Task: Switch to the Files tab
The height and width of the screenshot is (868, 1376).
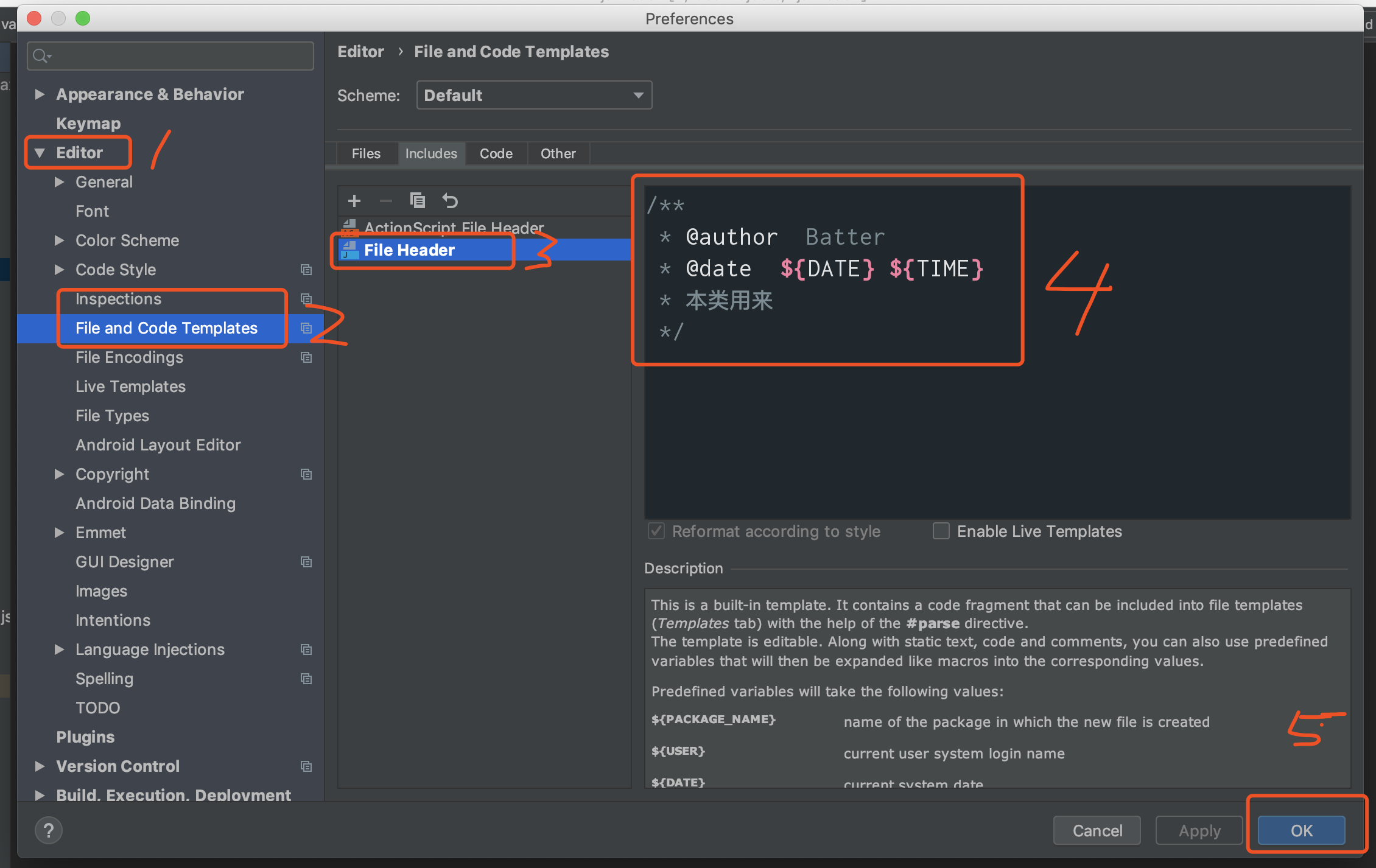Action: click(x=365, y=153)
